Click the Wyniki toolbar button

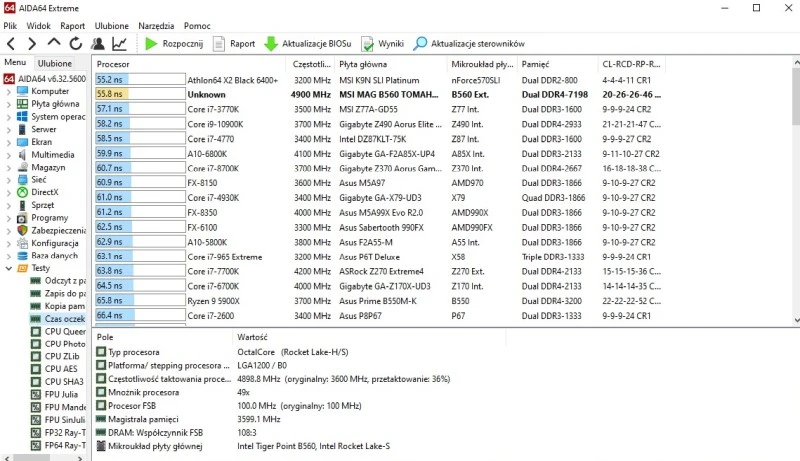tap(383, 44)
